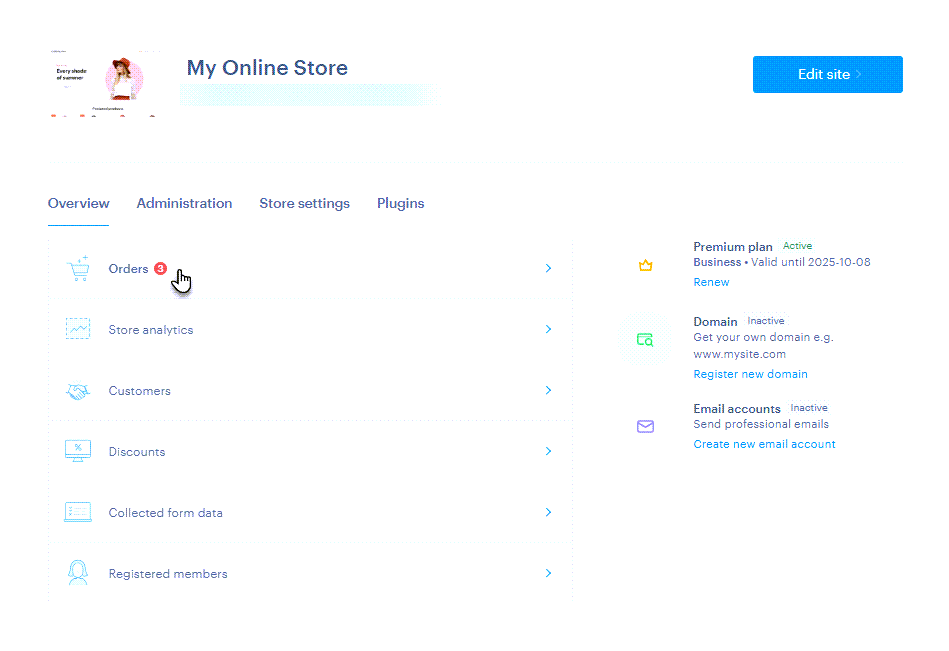949x651 pixels.
Task: Click the Valid until 2025-10-08 text
Action: click(811, 262)
